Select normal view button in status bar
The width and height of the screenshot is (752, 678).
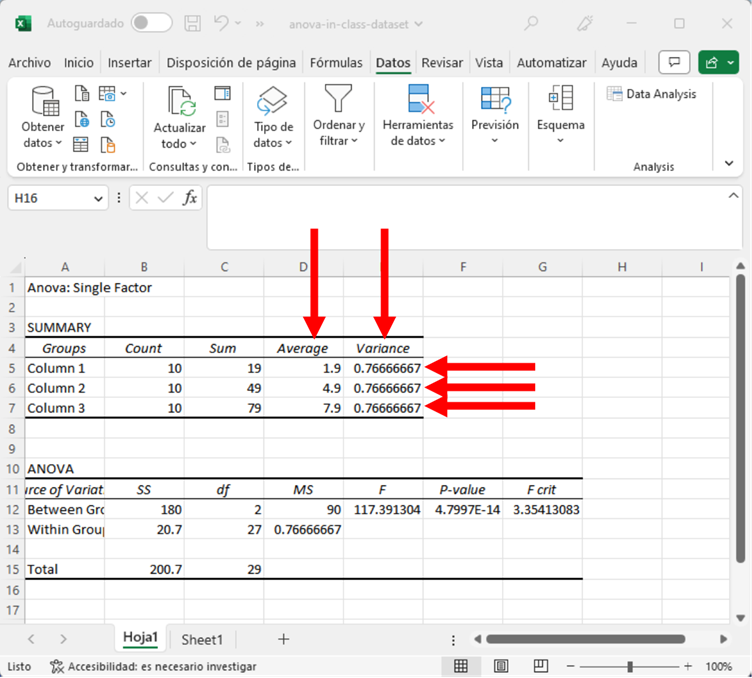[461, 666]
